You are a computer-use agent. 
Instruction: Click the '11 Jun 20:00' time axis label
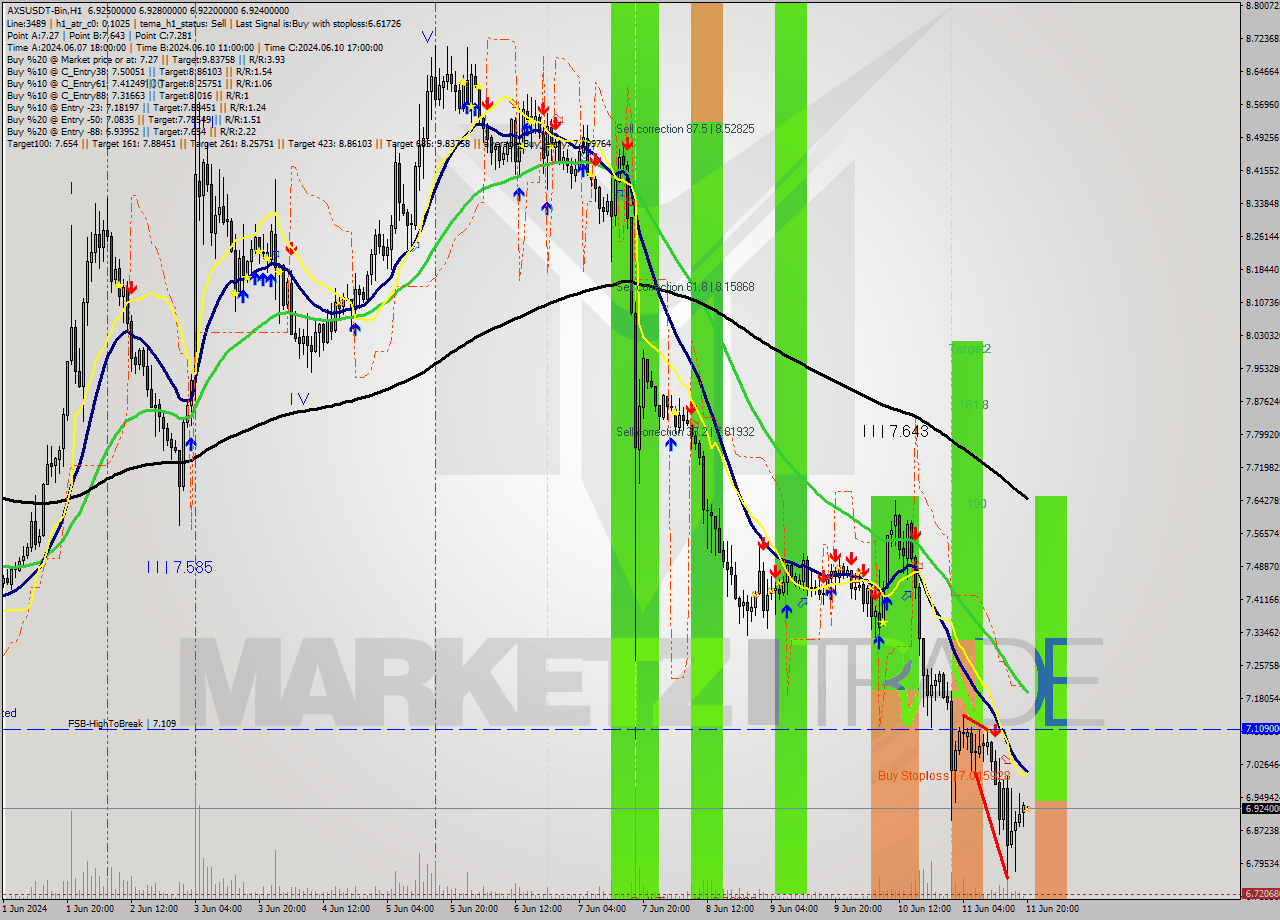pyautogui.click(x=1052, y=909)
